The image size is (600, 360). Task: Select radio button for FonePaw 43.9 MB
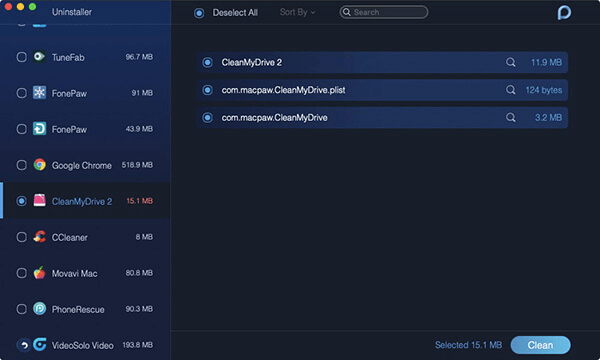point(21,129)
